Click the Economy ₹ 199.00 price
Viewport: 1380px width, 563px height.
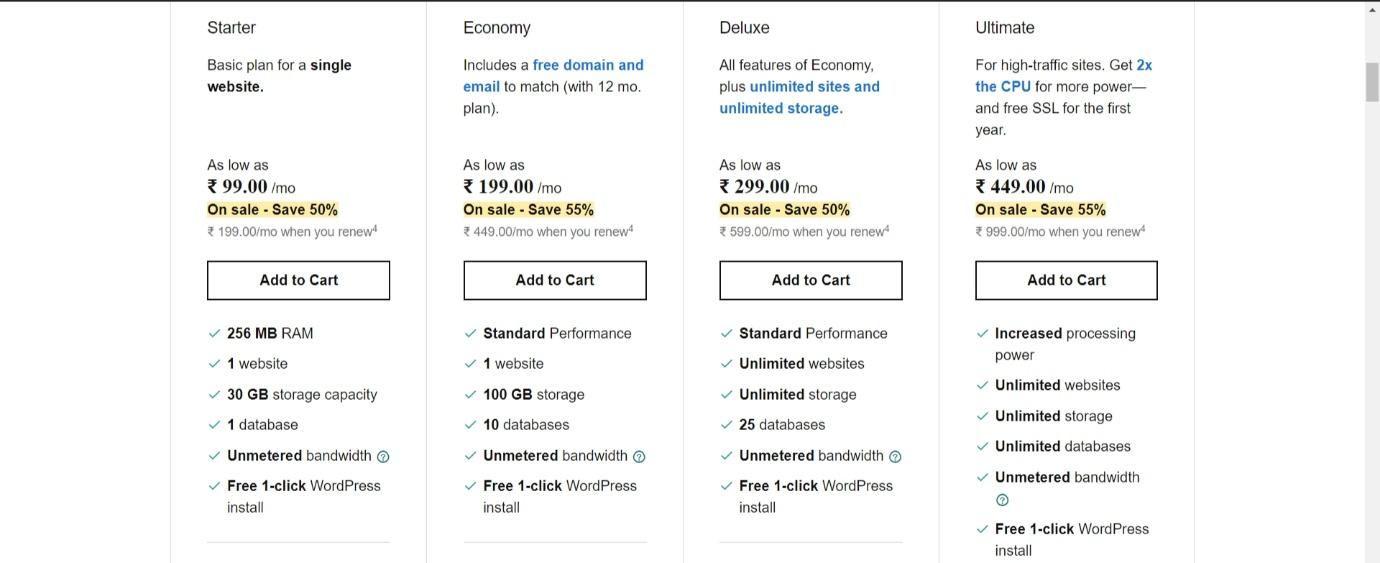click(x=498, y=187)
